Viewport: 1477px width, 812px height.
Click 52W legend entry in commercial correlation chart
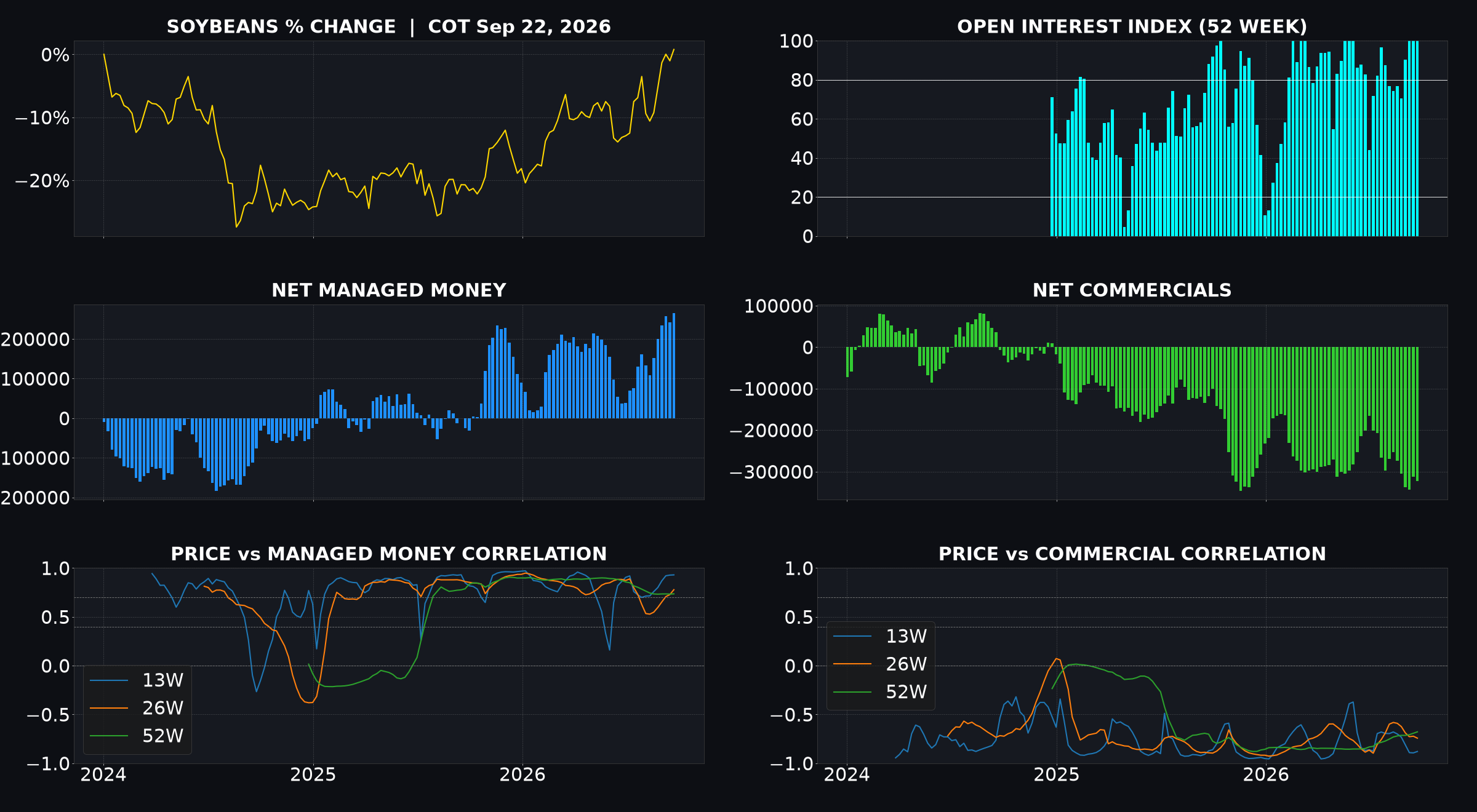click(x=880, y=691)
